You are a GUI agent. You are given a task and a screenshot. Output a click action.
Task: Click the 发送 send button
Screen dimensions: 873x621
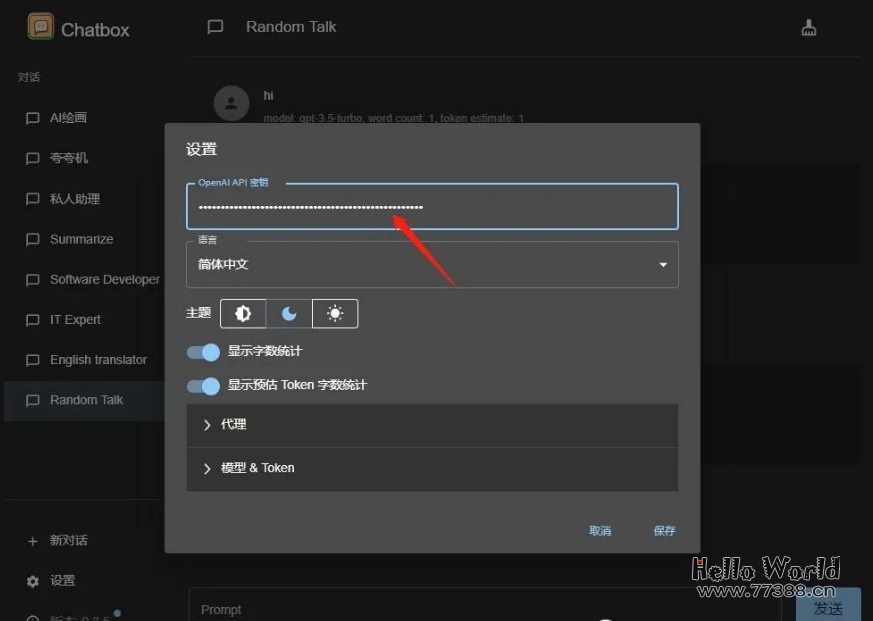pyautogui.click(x=828, y=607)
